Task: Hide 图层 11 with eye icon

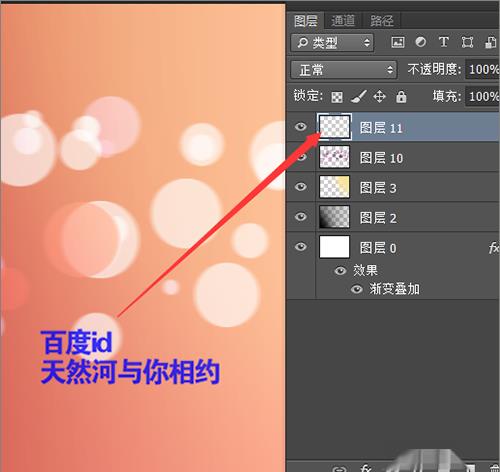Action: 301,127
